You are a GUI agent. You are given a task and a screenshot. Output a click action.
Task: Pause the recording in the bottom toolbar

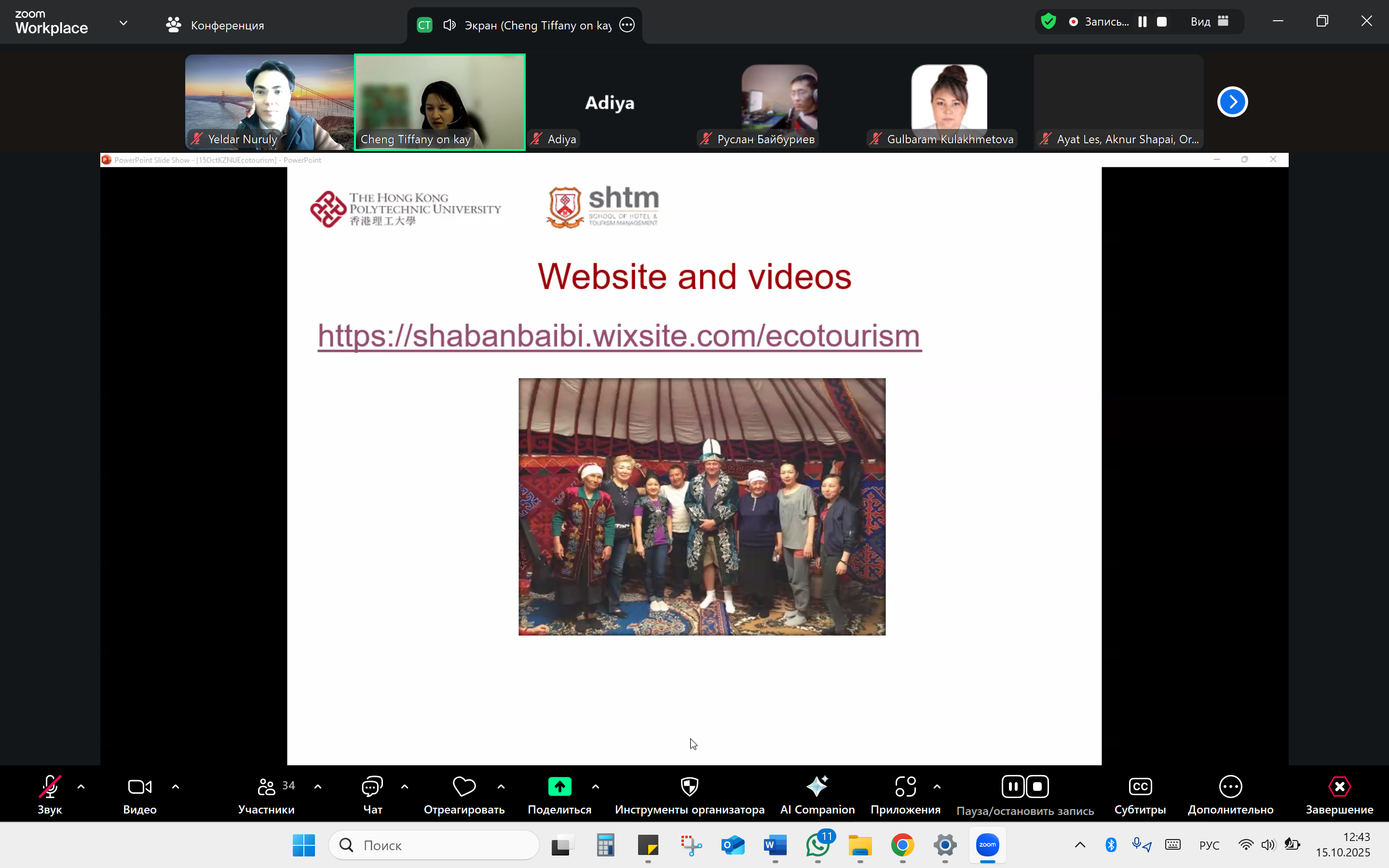point(1013,787)
